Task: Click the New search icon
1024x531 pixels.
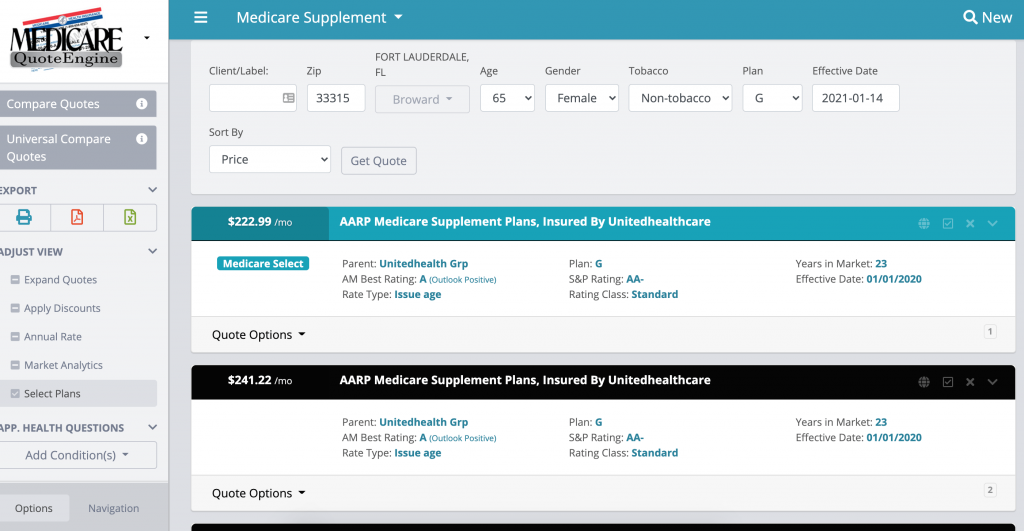Action: (x=987, y=18)
